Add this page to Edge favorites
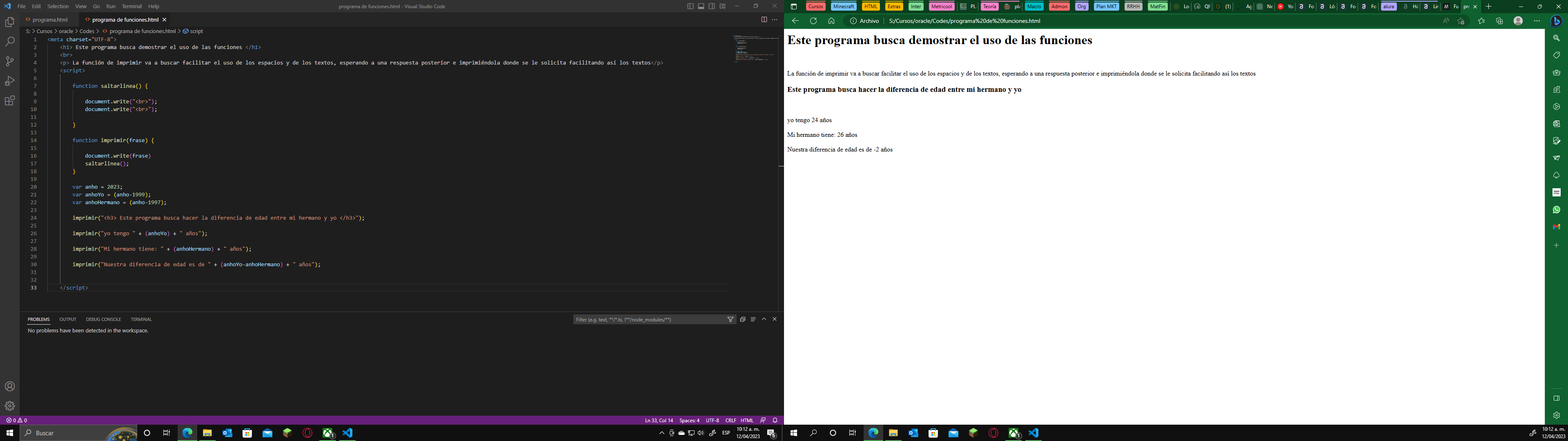 tap(1461, 21)
